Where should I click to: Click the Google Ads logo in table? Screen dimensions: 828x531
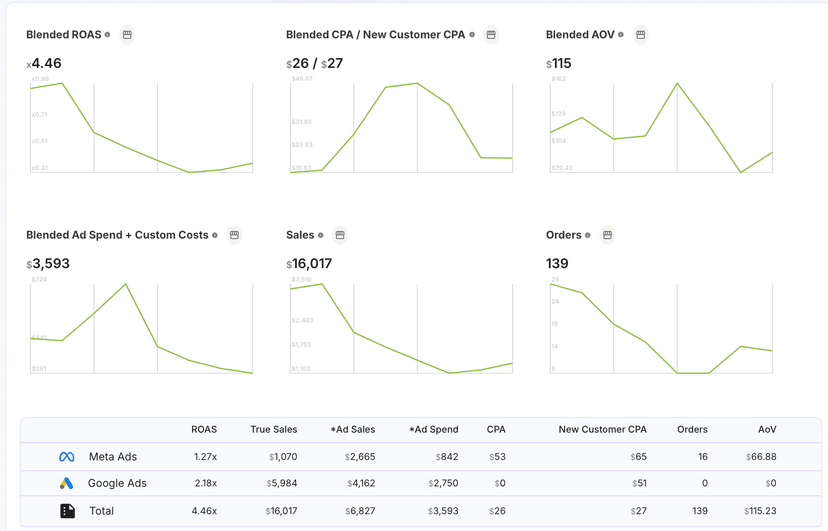67,484
